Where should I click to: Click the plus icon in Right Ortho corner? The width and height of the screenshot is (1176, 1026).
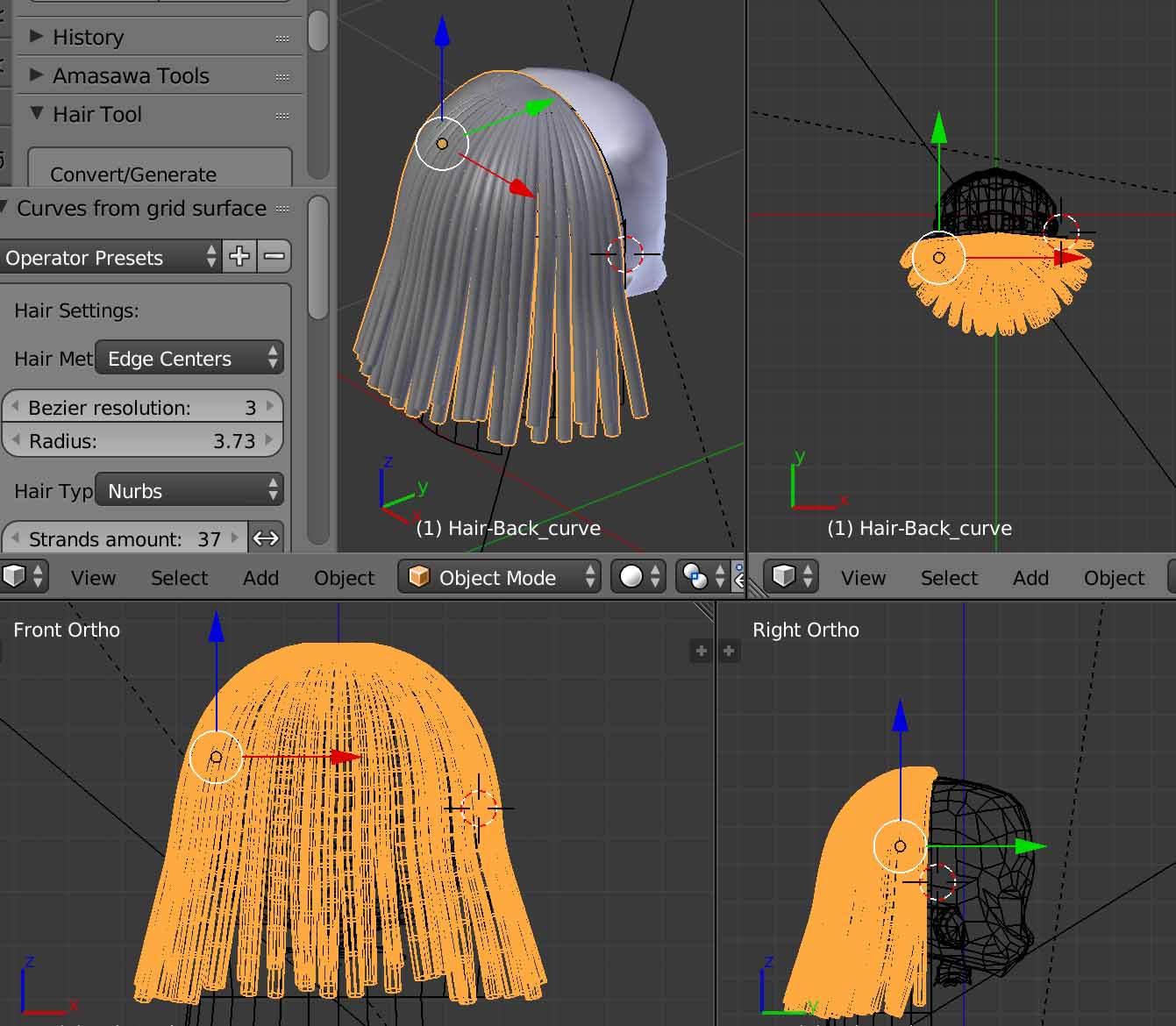point(729,651)
